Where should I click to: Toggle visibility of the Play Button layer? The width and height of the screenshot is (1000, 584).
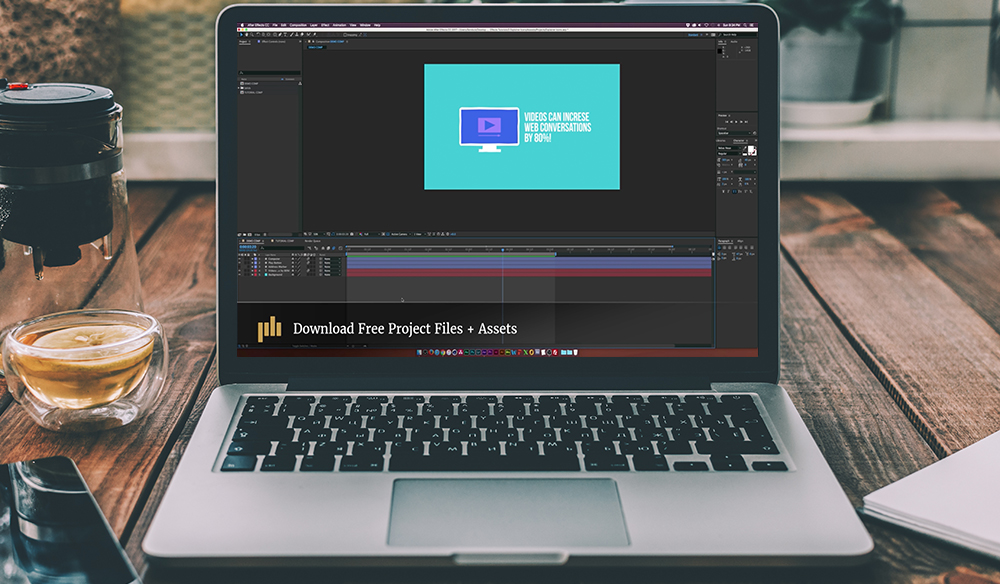pos(240,263)
